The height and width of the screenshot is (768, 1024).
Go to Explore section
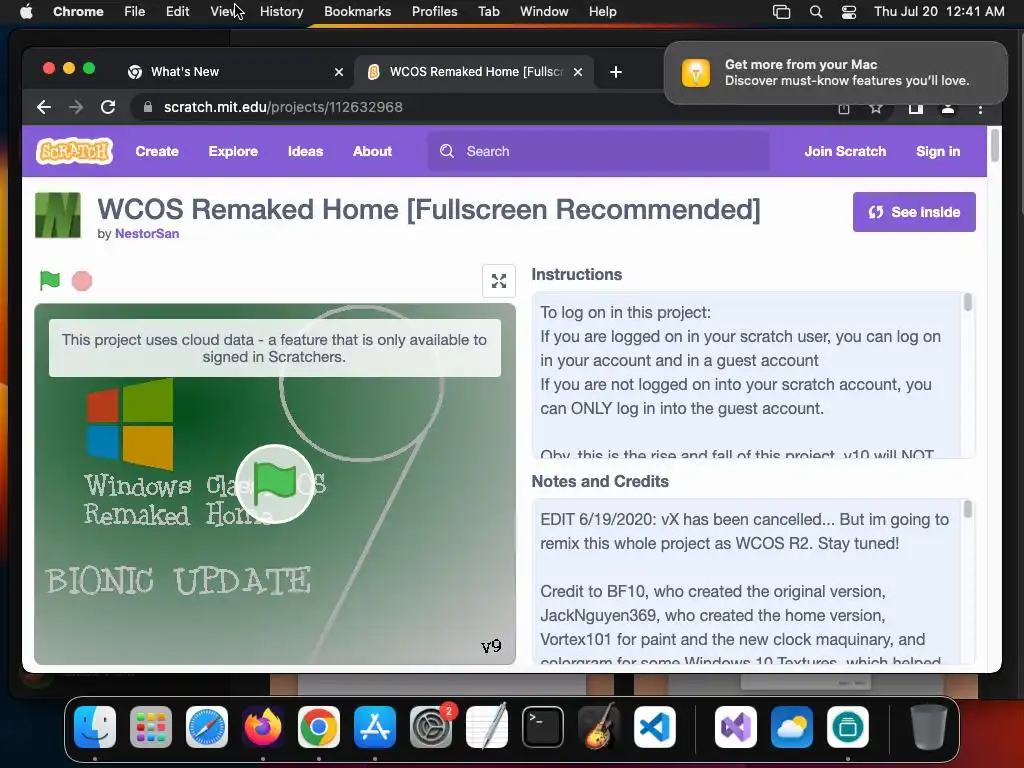tap(233, 151)
